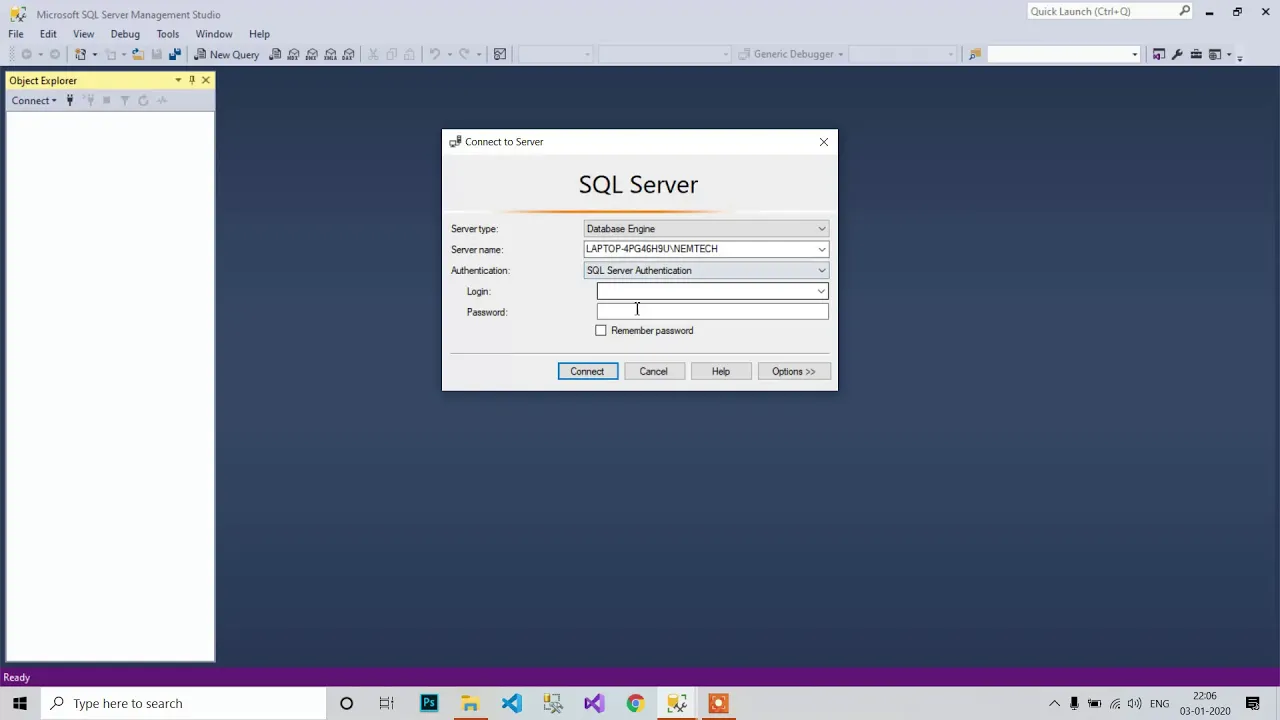The image size is (1280, 720).
Task: Open the New Project icon dropdown arrow
Action: point(94,54)
